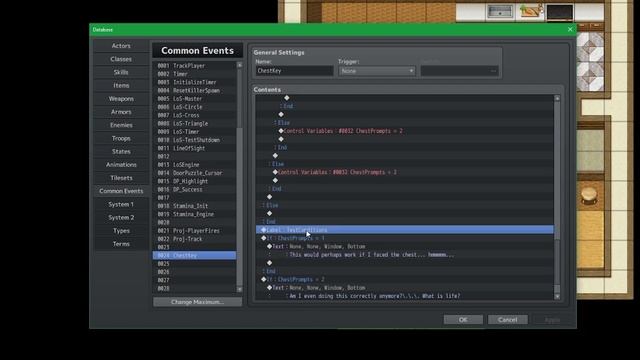Go to the Troops tab

point(121,138)
